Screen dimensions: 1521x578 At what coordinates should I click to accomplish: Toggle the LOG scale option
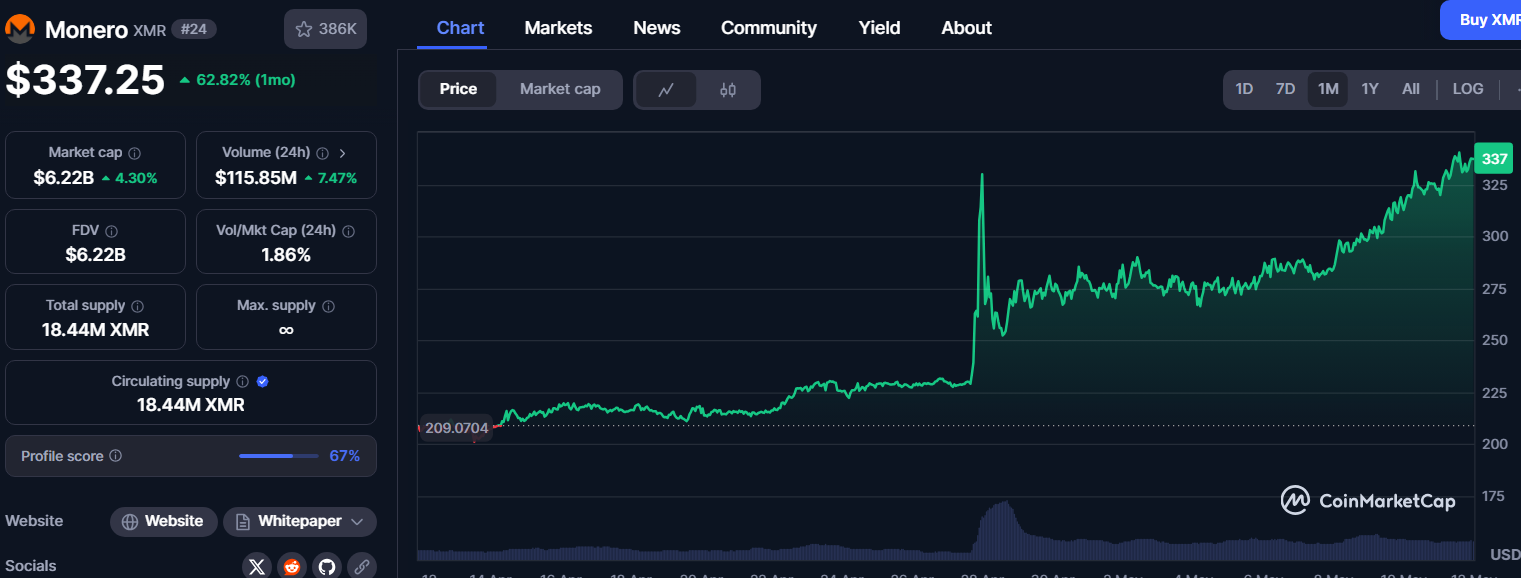1467,89
